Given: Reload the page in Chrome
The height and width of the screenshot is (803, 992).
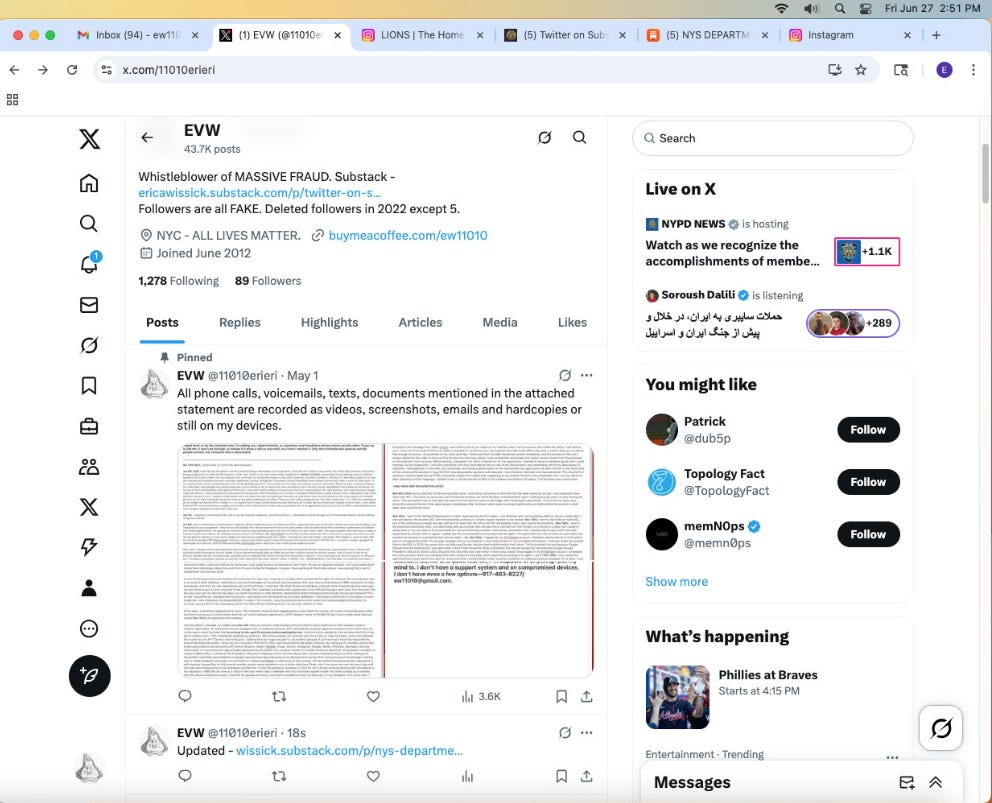Looking at the screenshot, I should point(72,70).
